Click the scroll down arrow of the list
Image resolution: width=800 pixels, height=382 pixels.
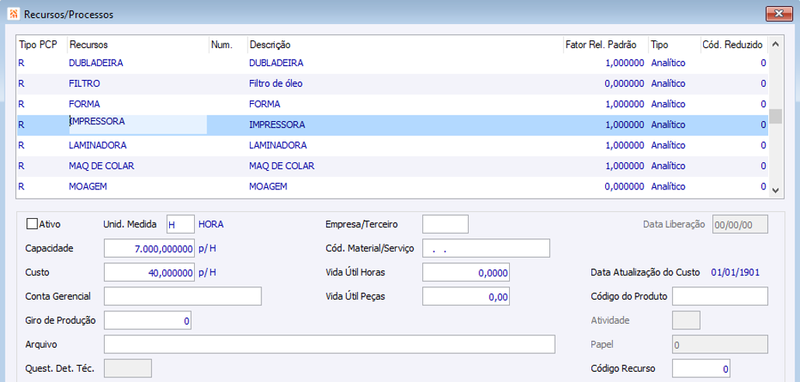tap(776, 190)
